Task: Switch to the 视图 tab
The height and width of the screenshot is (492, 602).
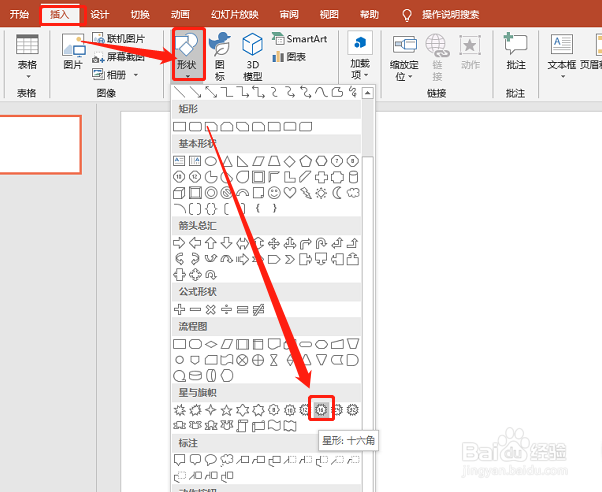Action: (x=329, y=15)
